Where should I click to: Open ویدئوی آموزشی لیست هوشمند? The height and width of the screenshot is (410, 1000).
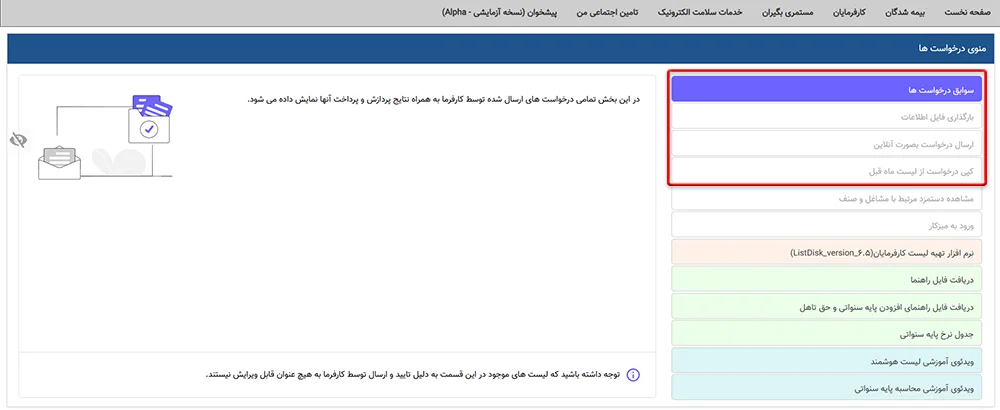click(x=827, y=361)
